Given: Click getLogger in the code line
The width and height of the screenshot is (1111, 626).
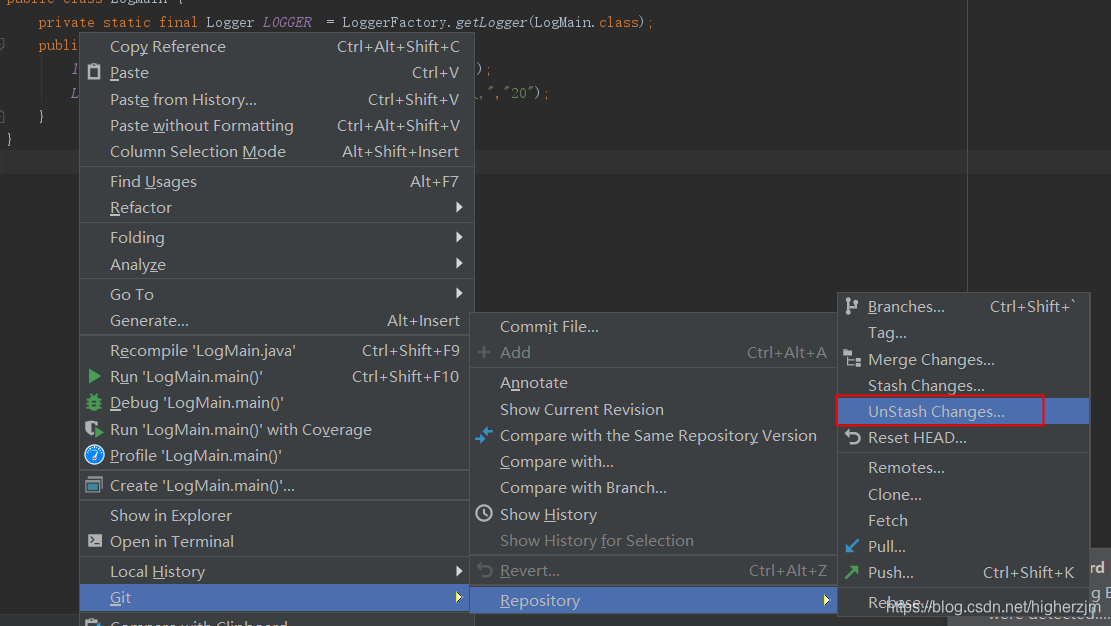Looking at the screenshot, I should click(x=491, y=22).
